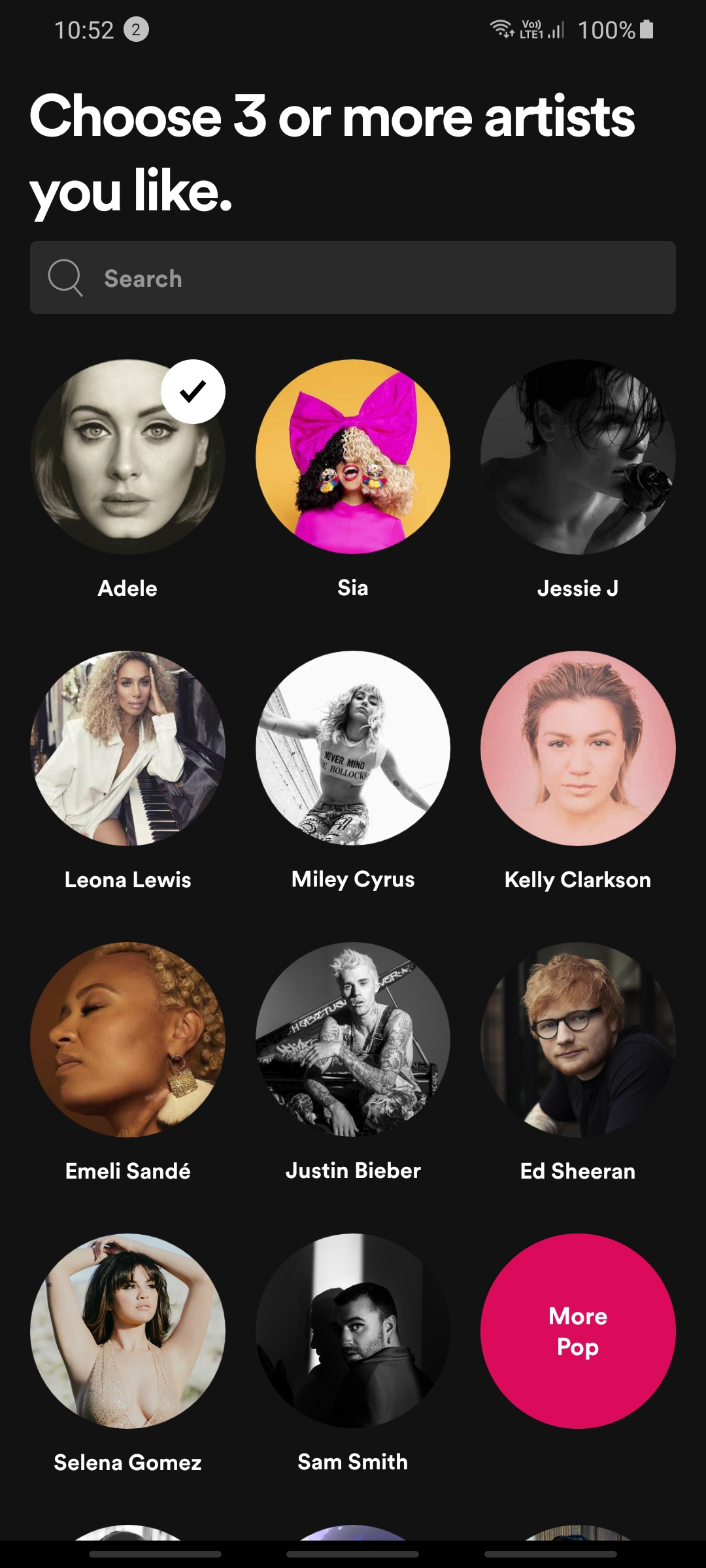Tap the battery status icon

point(647,29)
